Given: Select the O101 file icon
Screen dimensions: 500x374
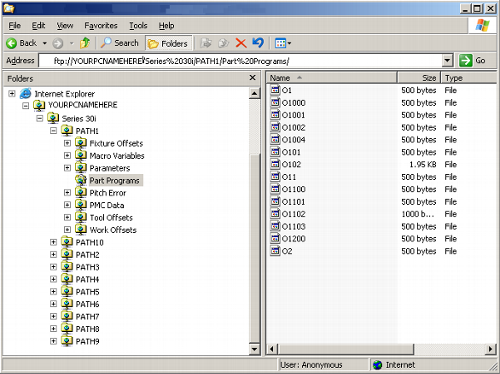Looking at the screenshot, I should coord(275,152).
